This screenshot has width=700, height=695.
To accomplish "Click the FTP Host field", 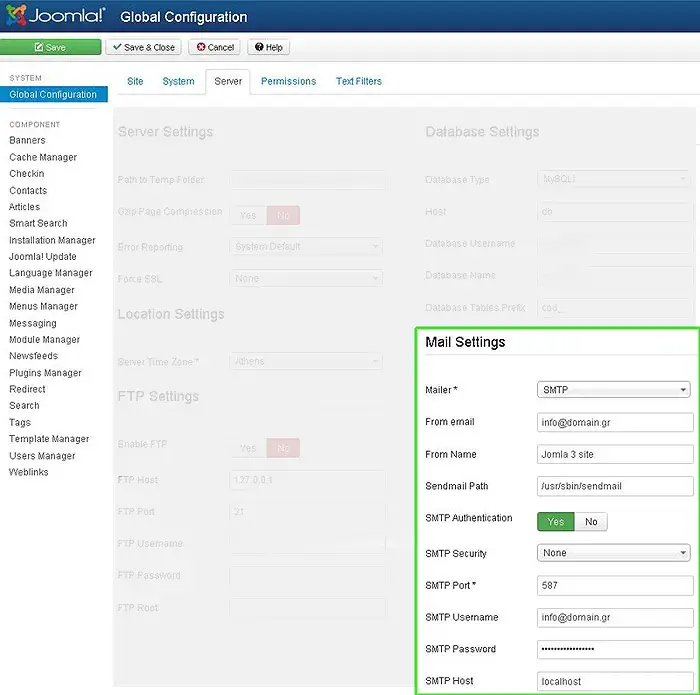I will 308,480.
